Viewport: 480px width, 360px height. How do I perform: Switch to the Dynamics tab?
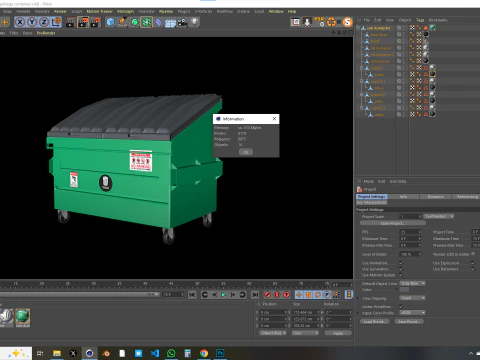pos(435,197)
